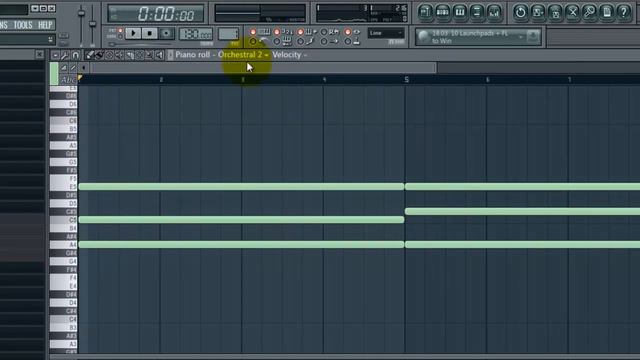Select the Delete tool in piano roll toolbar
Viewport: 640px width, 360px height.
(x=109, y=55)
